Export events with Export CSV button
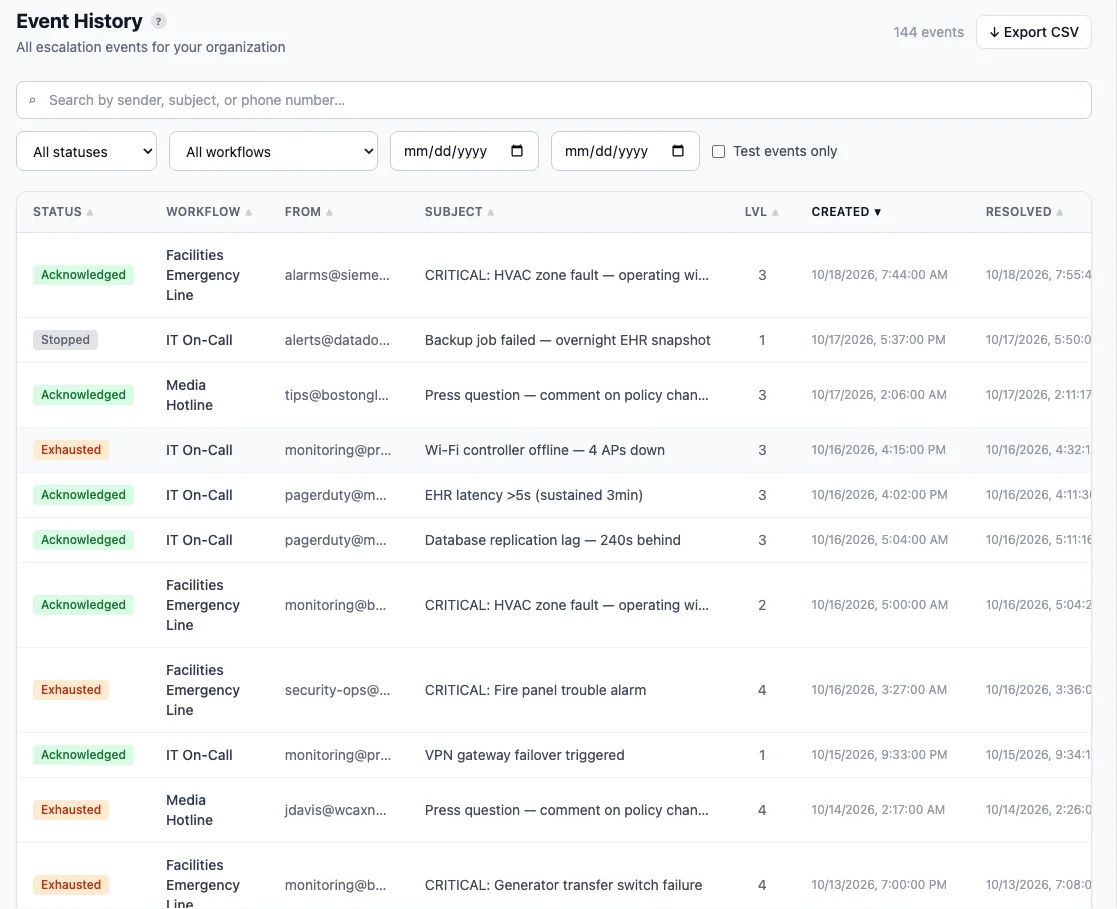 point(1034,32)
